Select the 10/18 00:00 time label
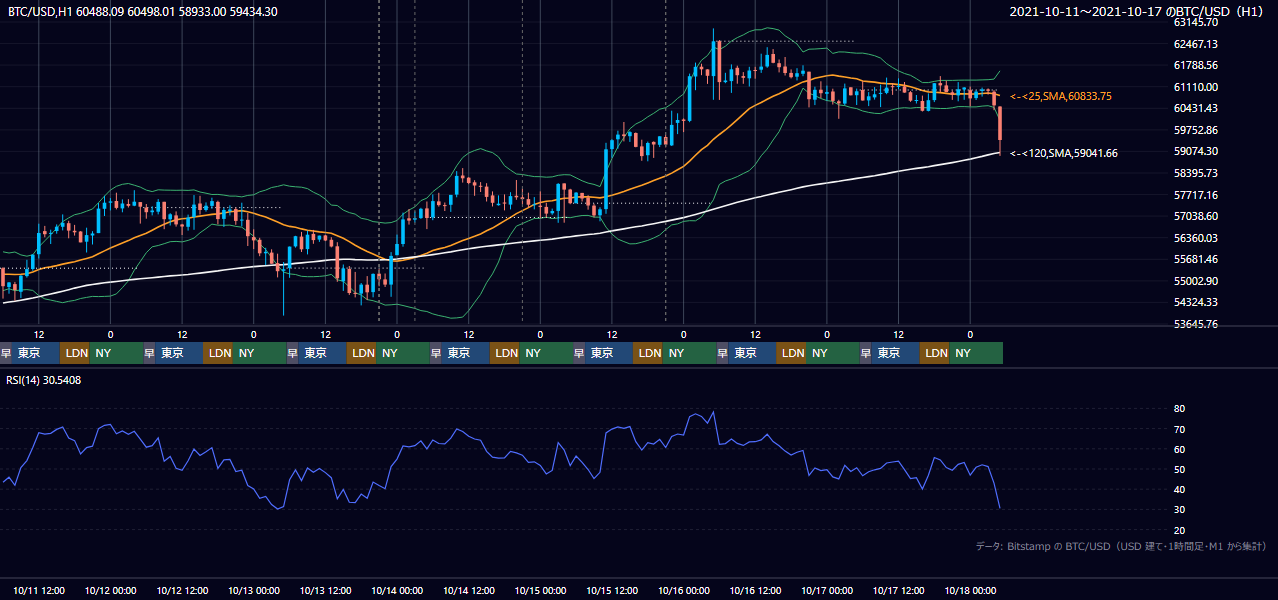Image resolution: width=1278 pixels, height=600 pixels. tap(971, 591)
